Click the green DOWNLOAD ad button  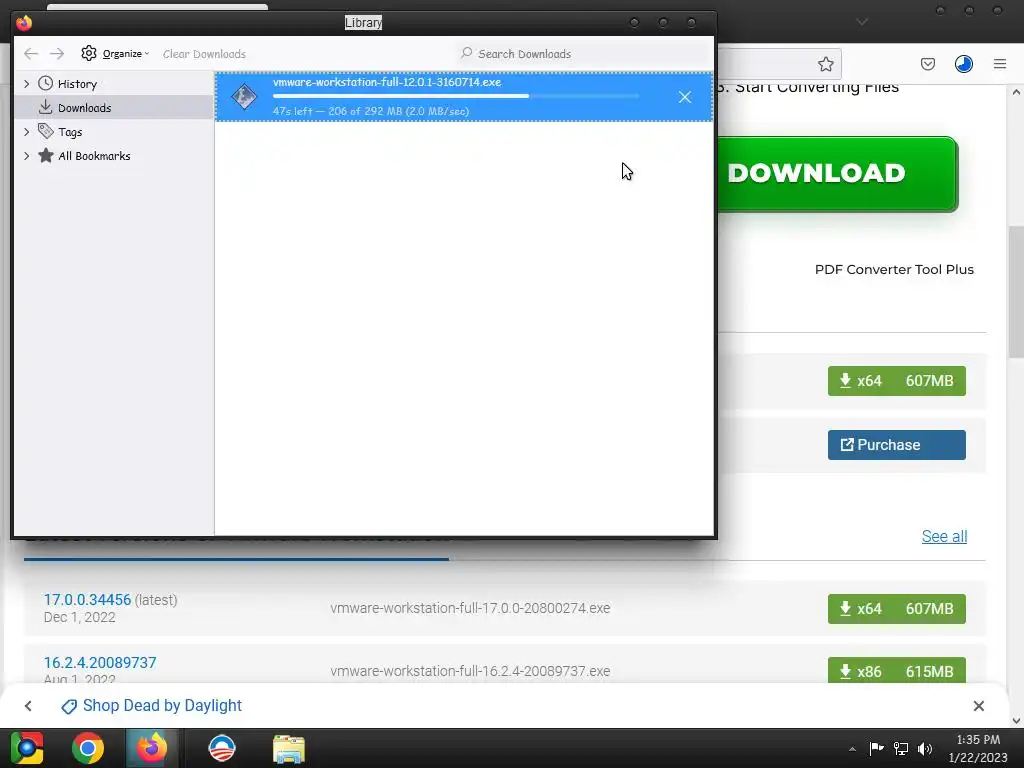point(837,174)
